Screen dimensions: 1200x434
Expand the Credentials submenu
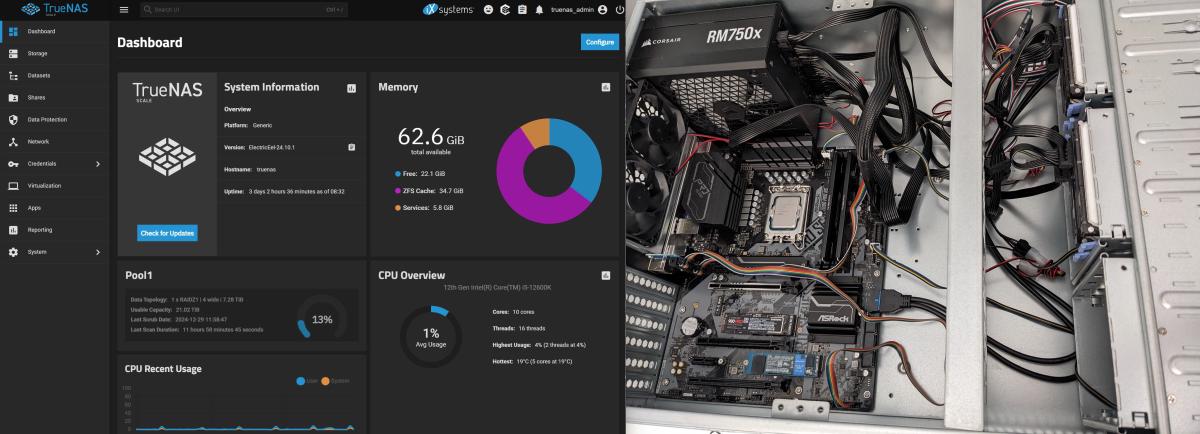[x=97, y=163]
